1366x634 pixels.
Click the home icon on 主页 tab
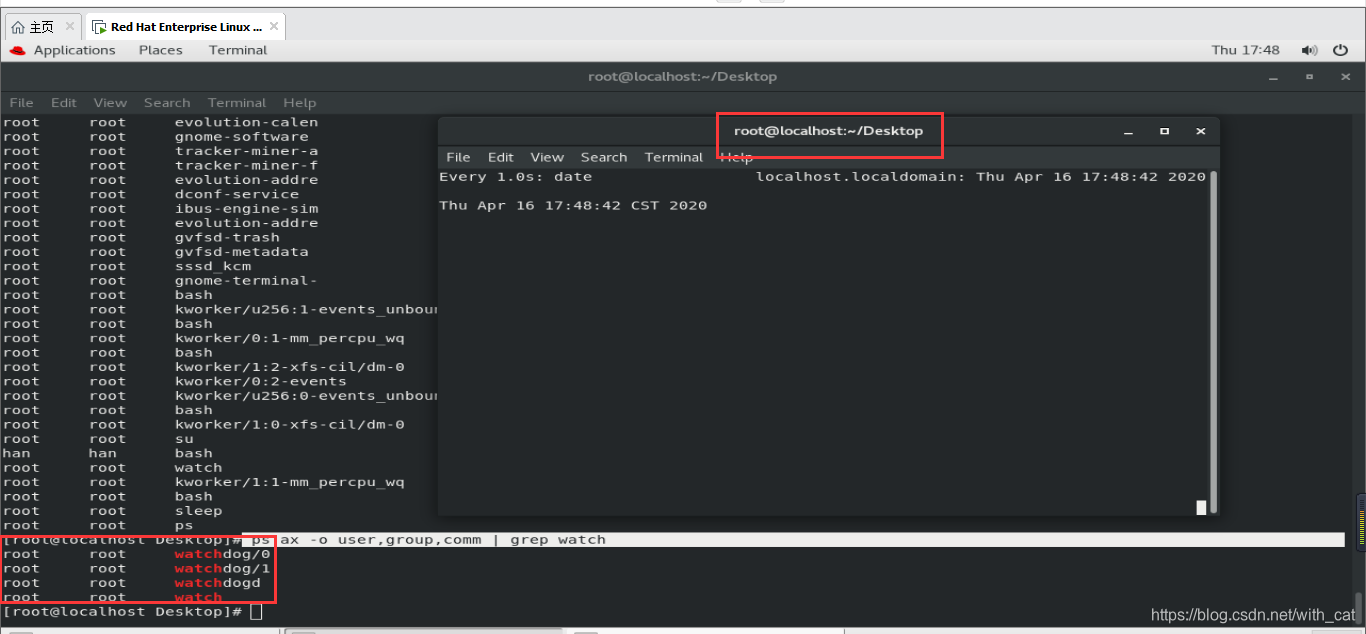[x=18, y=27]
